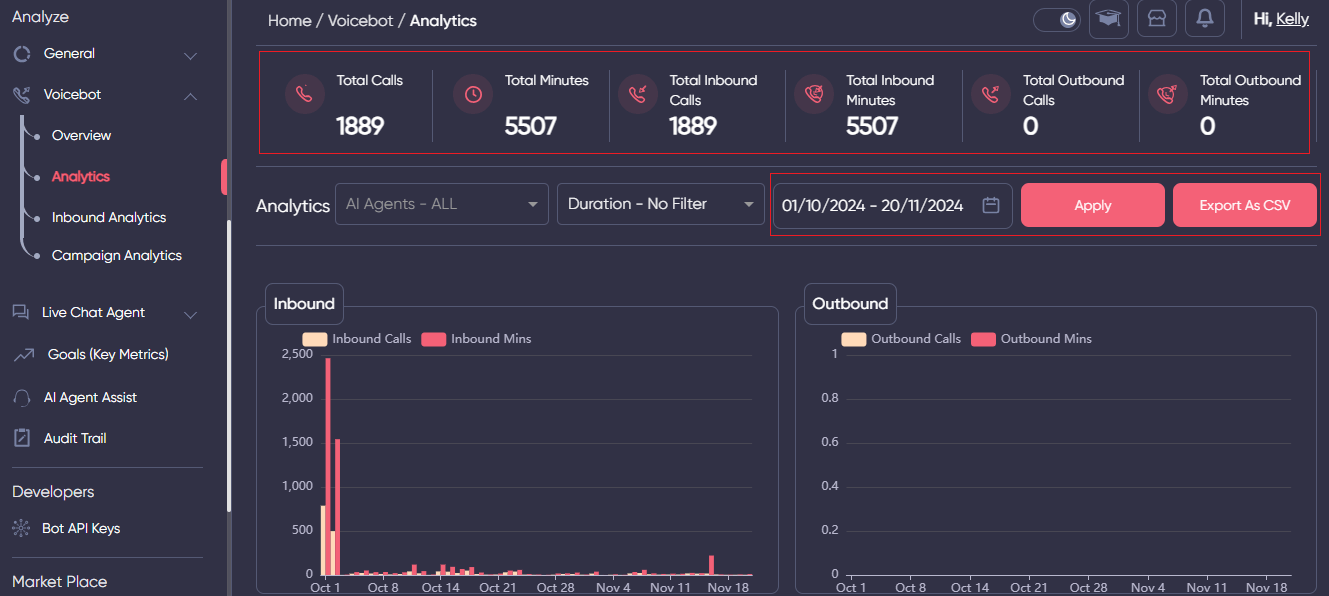Screen dimensions: 1329x596
Task: Expand the Live Chat Agent section
Action: 190,312
